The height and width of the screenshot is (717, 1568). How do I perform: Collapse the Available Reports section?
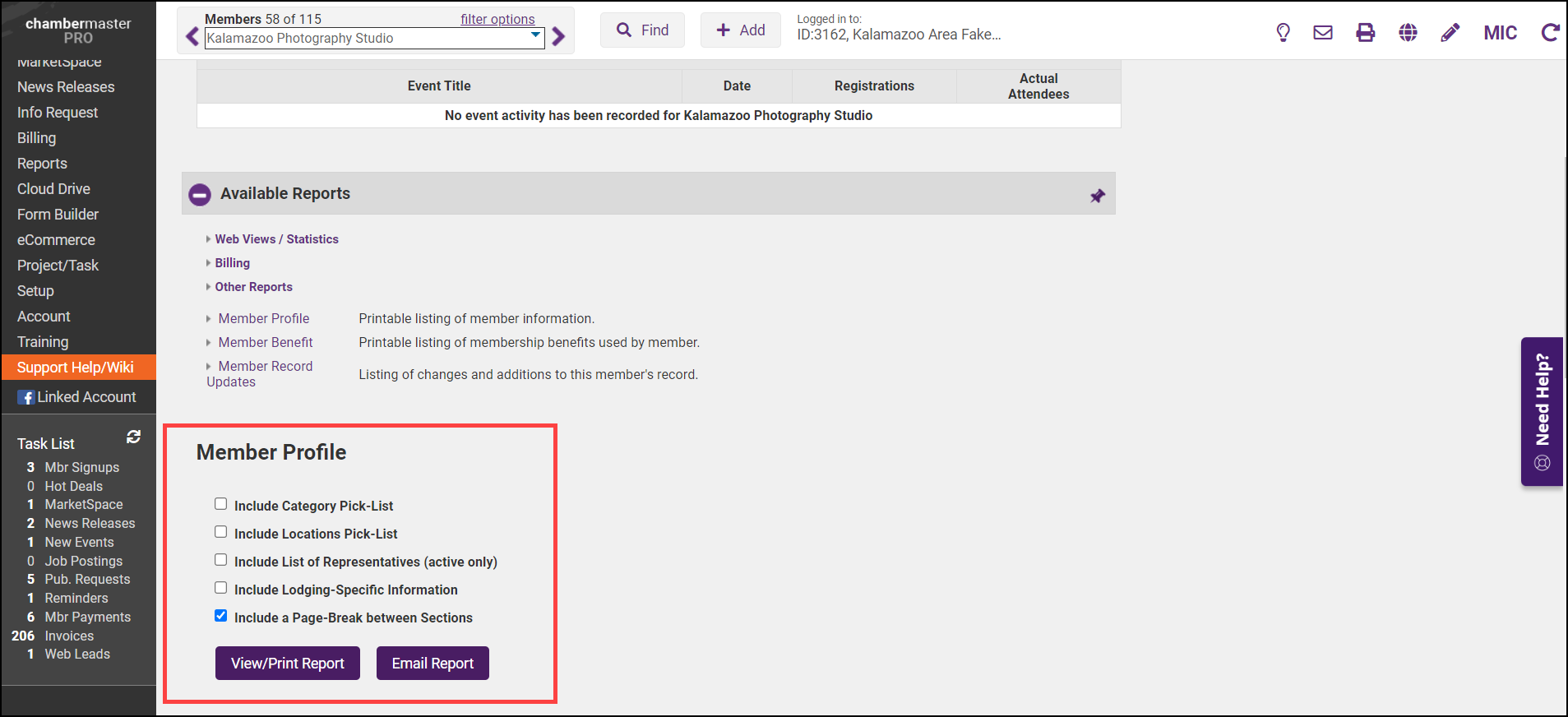[200, 195]
